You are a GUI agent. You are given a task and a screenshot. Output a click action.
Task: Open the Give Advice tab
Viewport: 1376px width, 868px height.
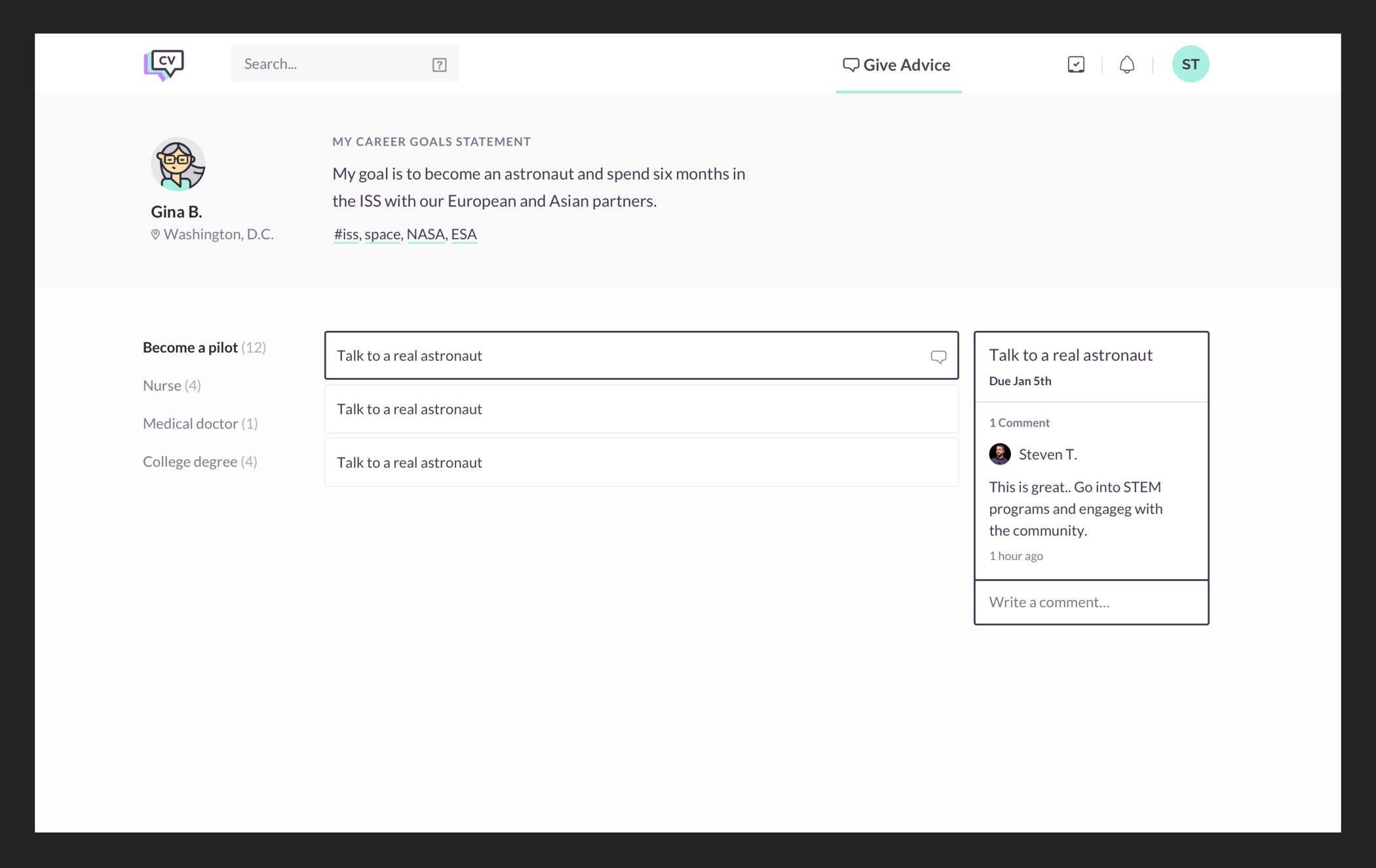click(x=897, y=65)
